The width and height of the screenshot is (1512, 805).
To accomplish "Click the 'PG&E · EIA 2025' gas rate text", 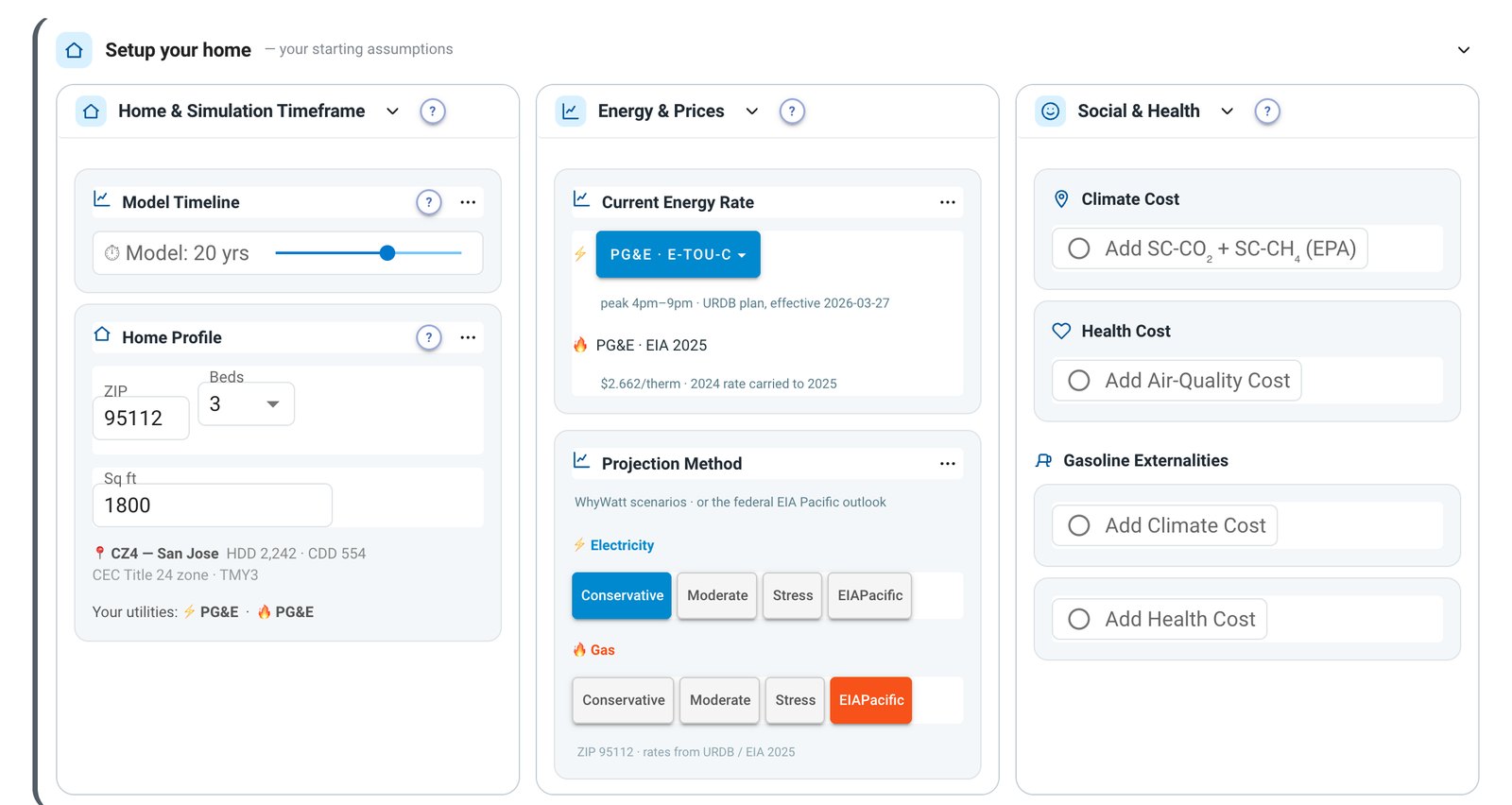I will (x=651, y=346).
